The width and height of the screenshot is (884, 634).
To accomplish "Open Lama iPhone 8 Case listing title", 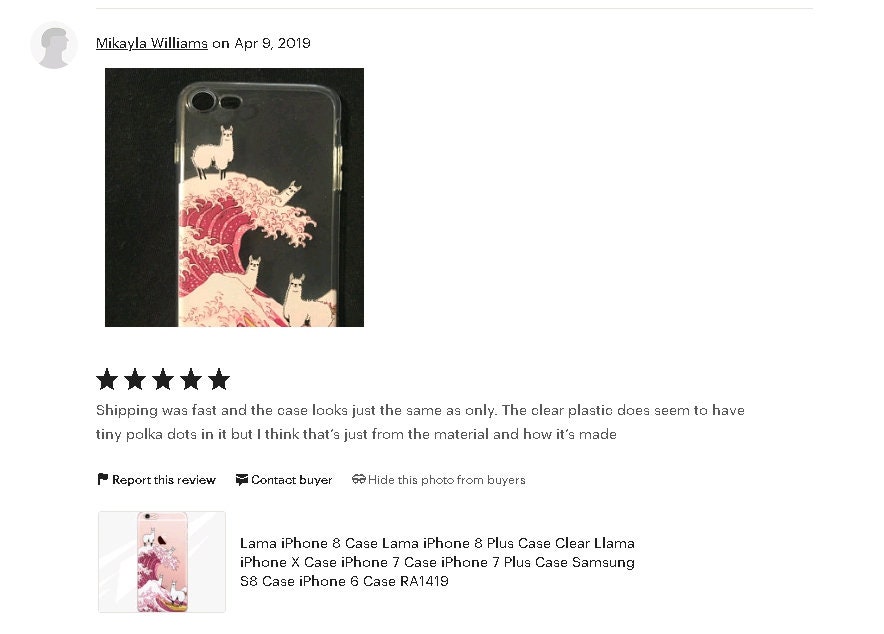I will pos(437,562).
